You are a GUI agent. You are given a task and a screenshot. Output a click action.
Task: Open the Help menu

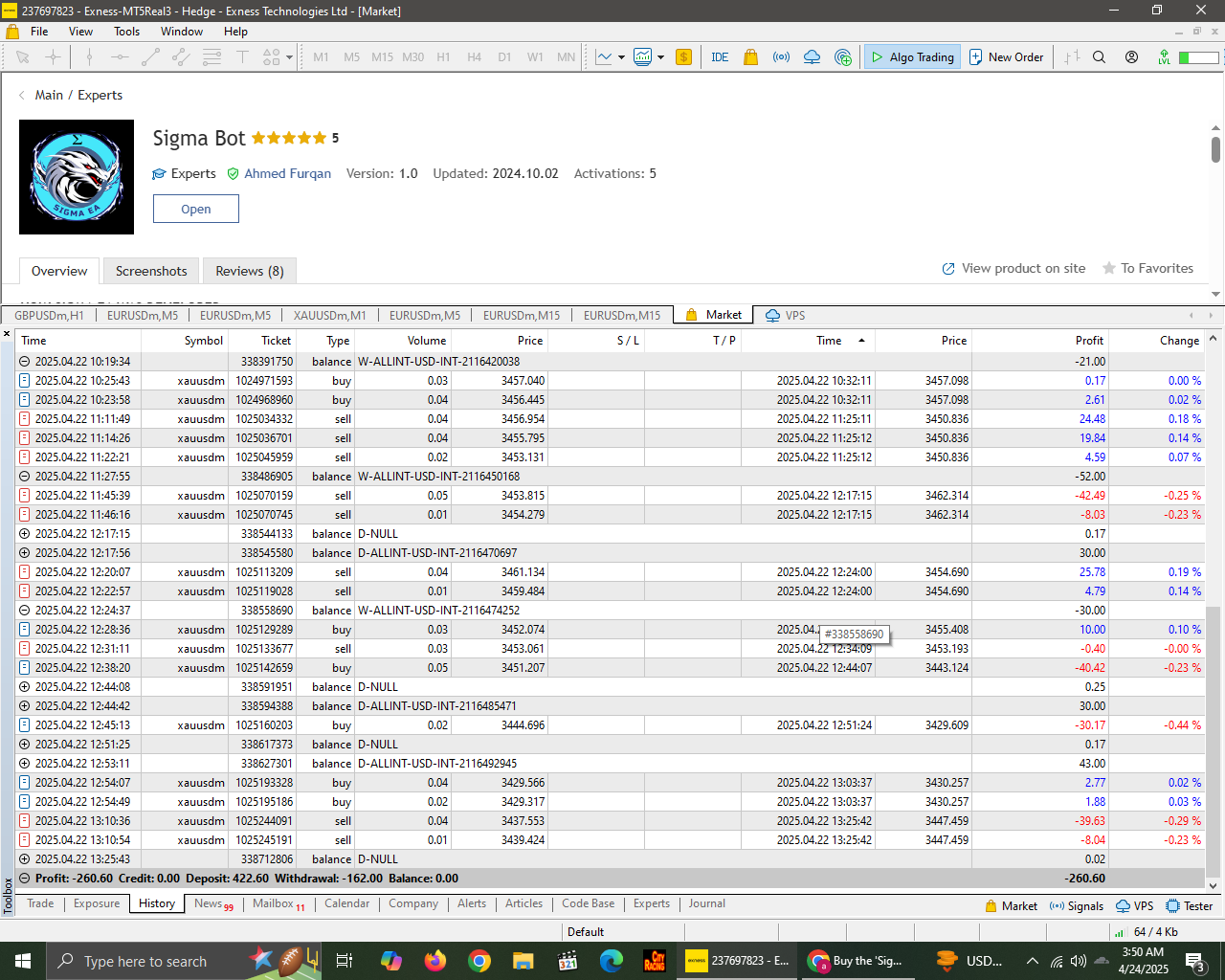click(235, 32)
